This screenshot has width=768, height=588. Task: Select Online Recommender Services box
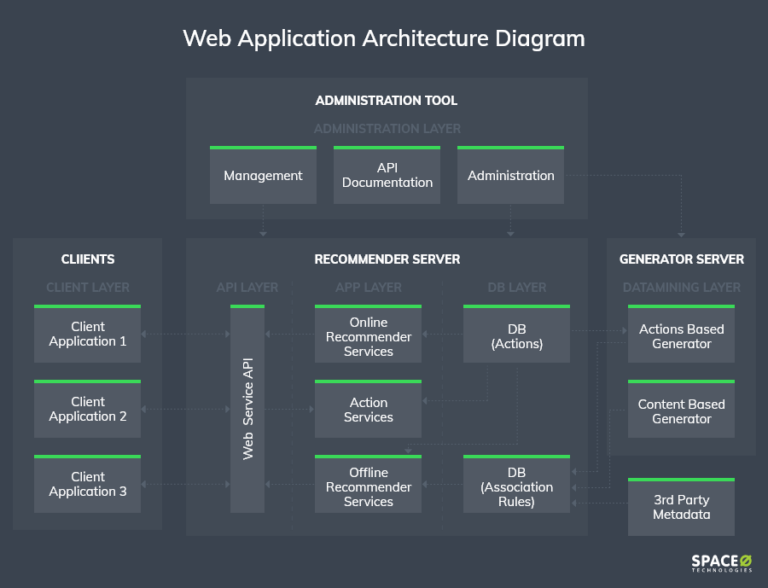point(368,334)
